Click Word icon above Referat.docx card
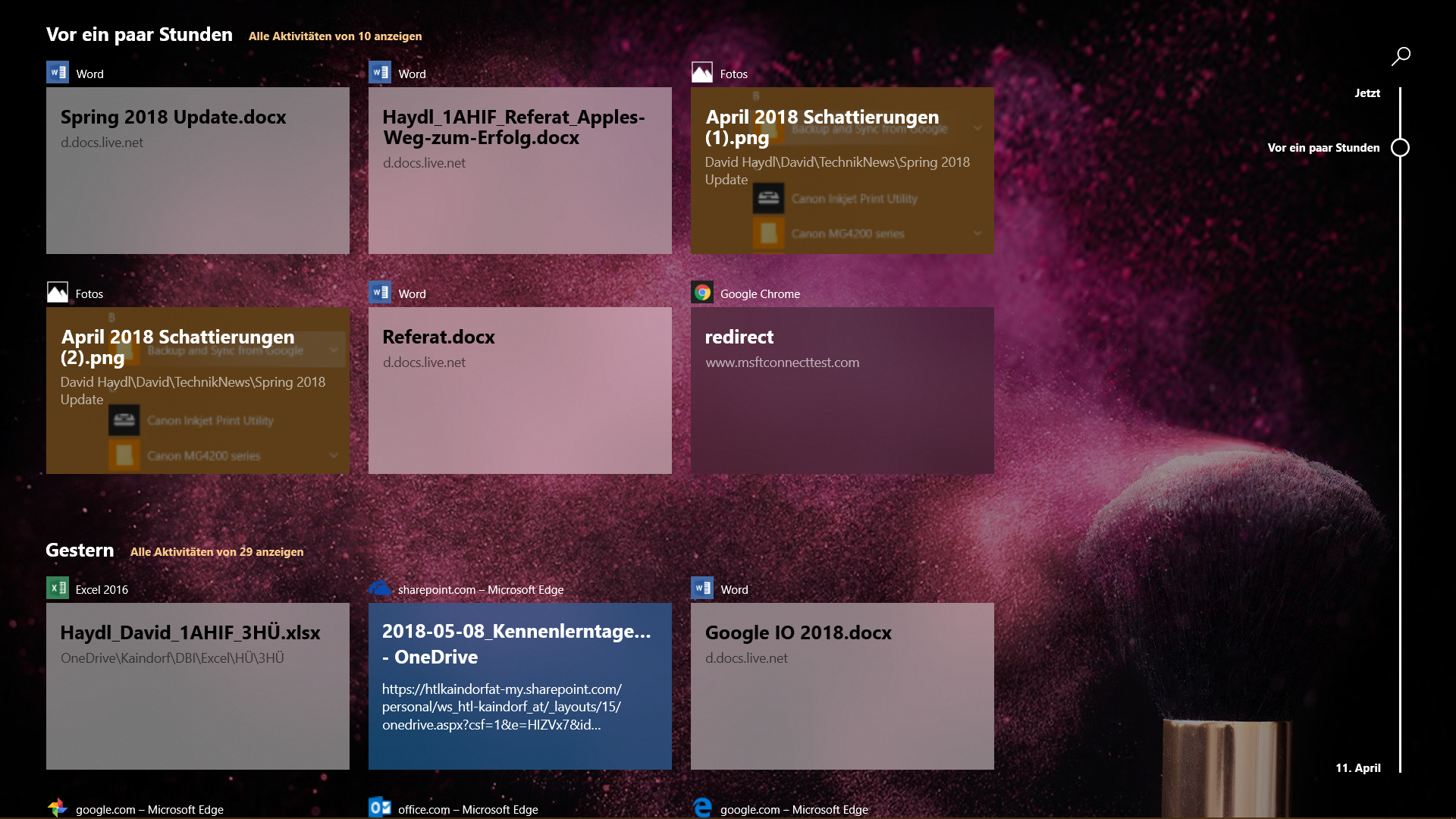 coord(380,293)
